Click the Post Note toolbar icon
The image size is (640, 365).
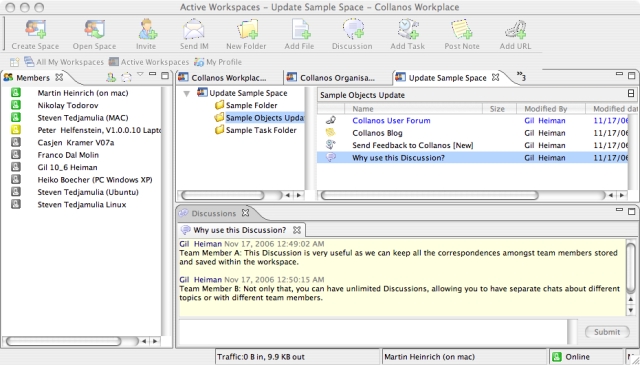(462, 29)
